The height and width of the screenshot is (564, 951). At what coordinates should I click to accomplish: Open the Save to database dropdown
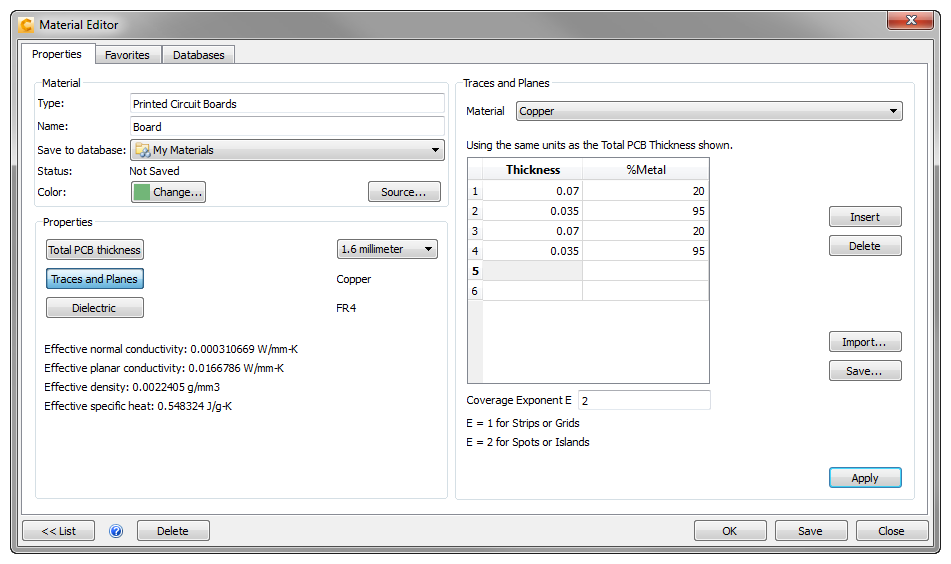[x=287, y=150]
